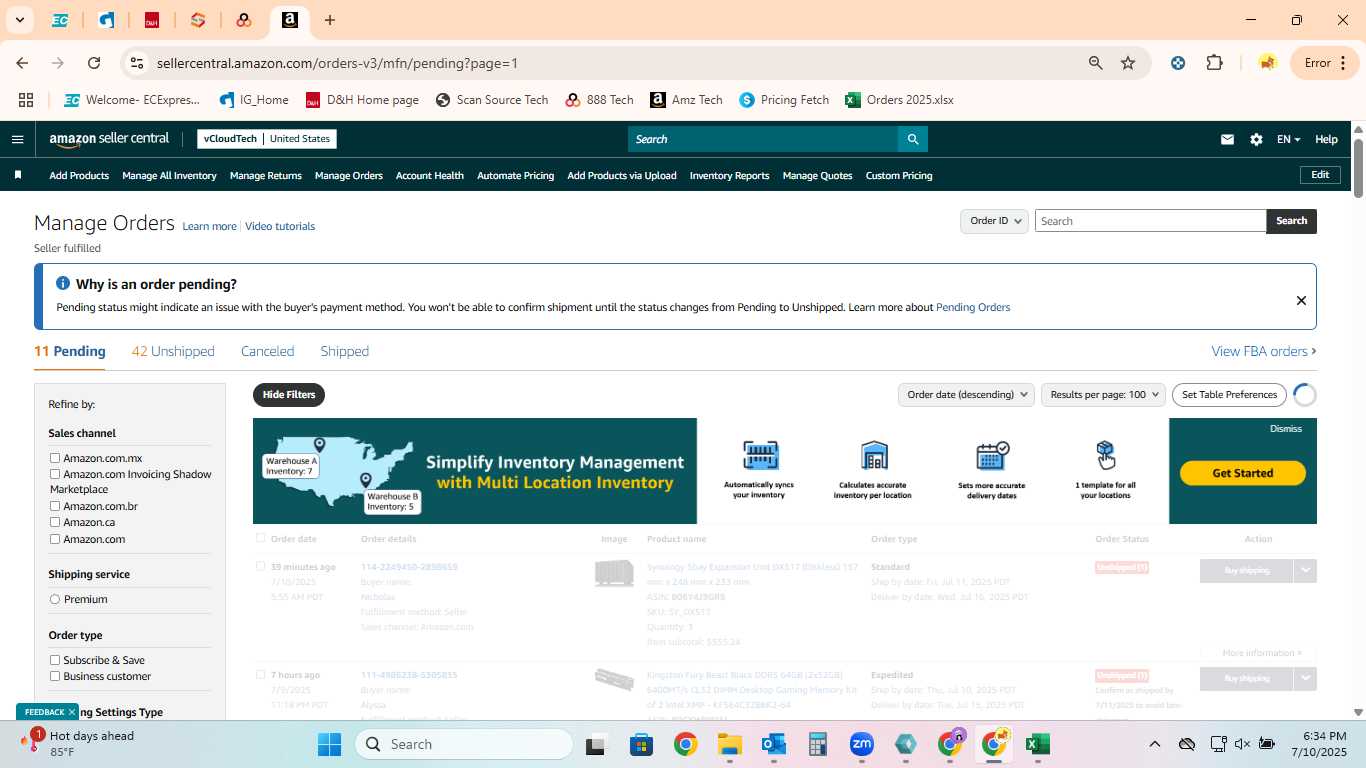Check the Business customer order type
The image size is (1366, 768).
[55, 676]
